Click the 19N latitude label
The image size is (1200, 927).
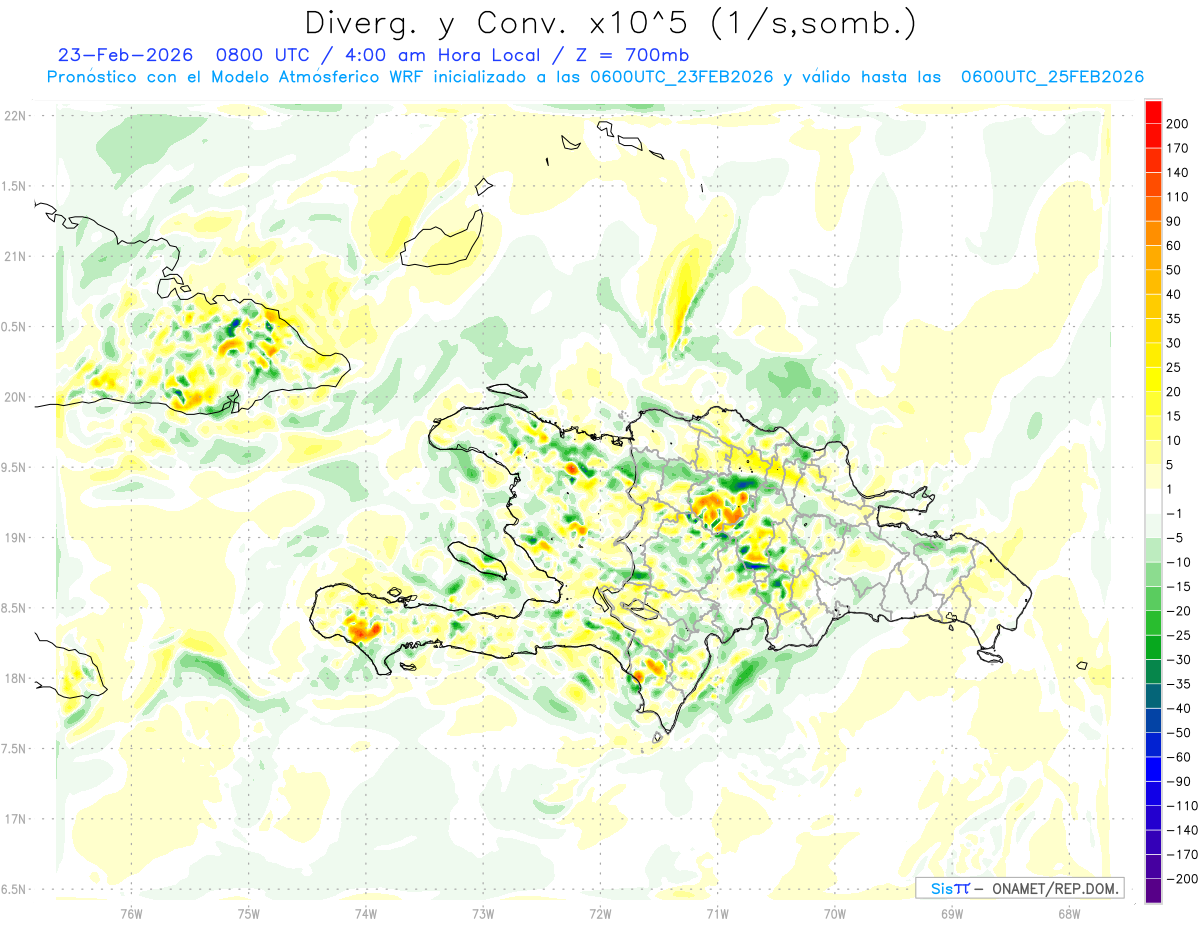point(14,537)
